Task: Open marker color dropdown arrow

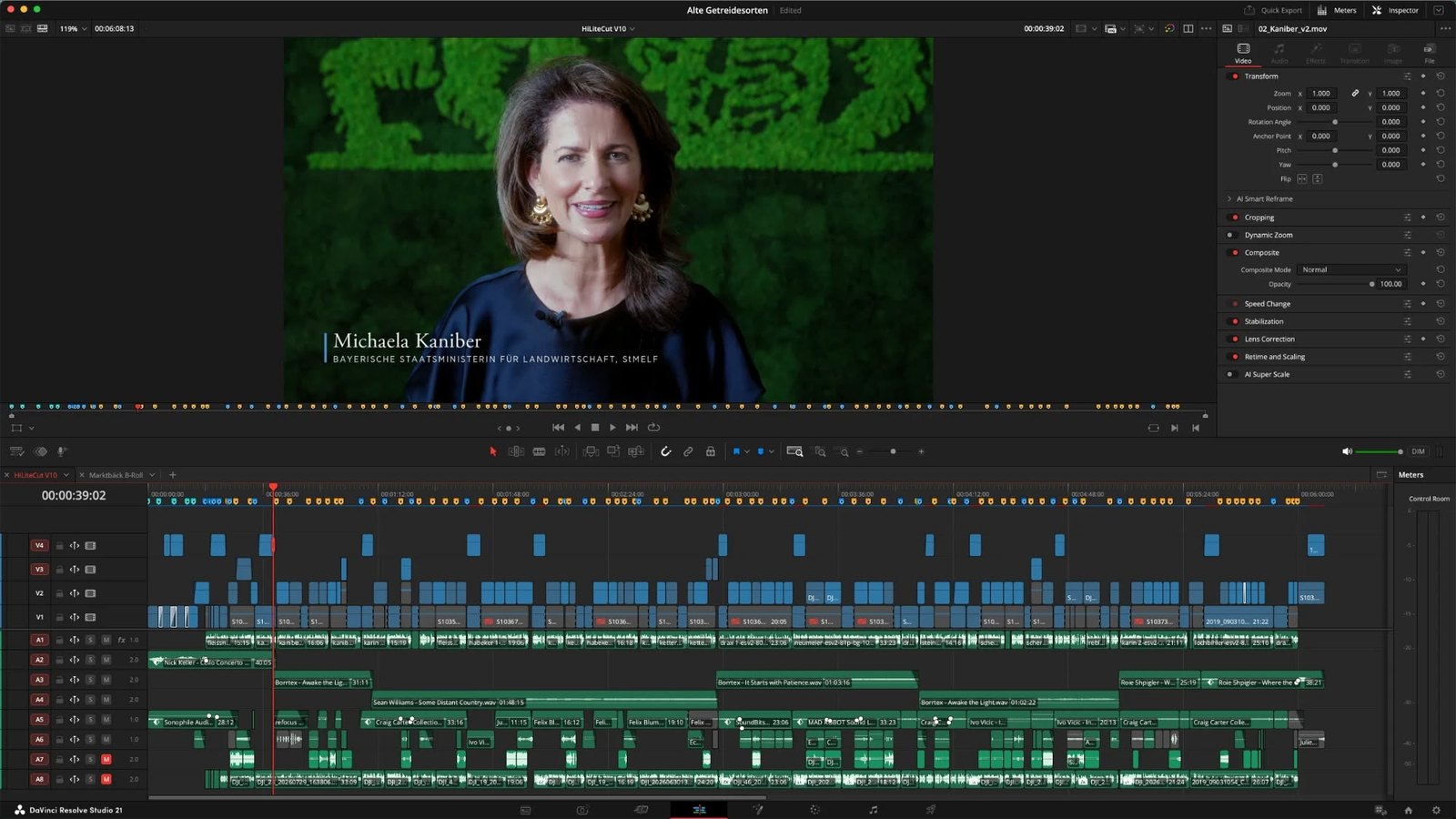Action: (x=772, y=451)
